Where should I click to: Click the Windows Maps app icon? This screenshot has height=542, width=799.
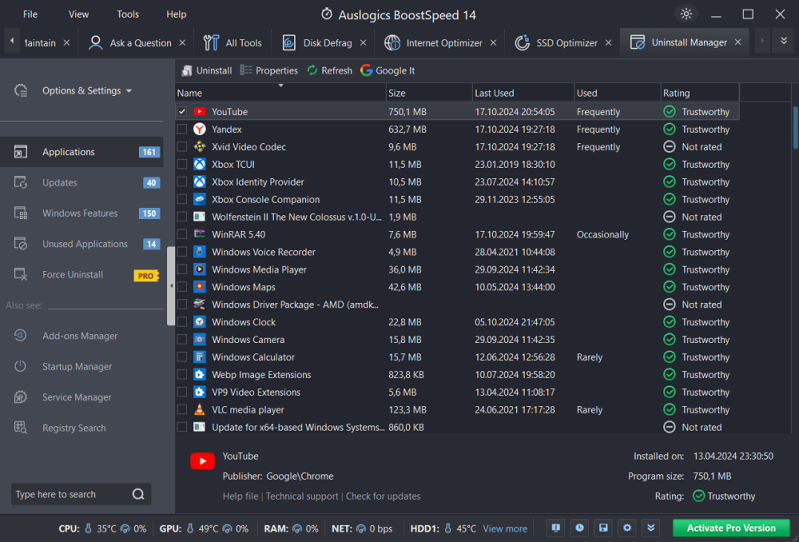[199, 287]
